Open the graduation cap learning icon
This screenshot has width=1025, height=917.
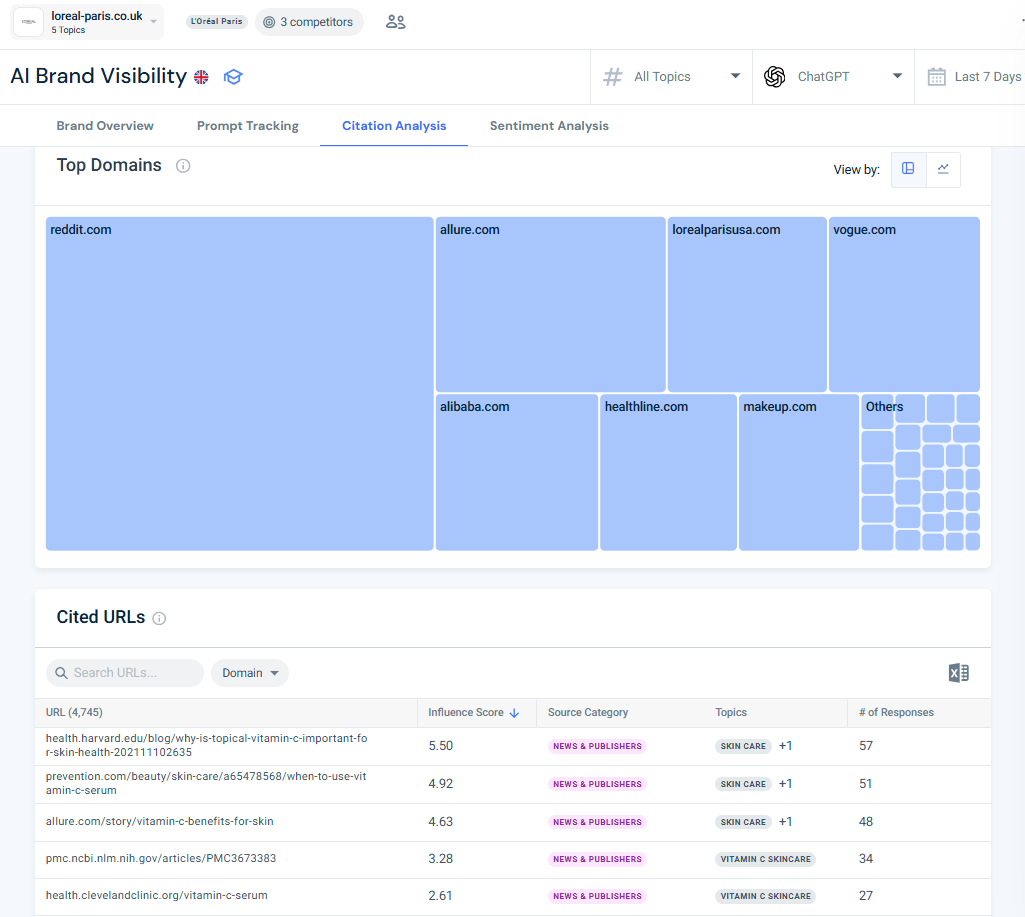(233, 77)
